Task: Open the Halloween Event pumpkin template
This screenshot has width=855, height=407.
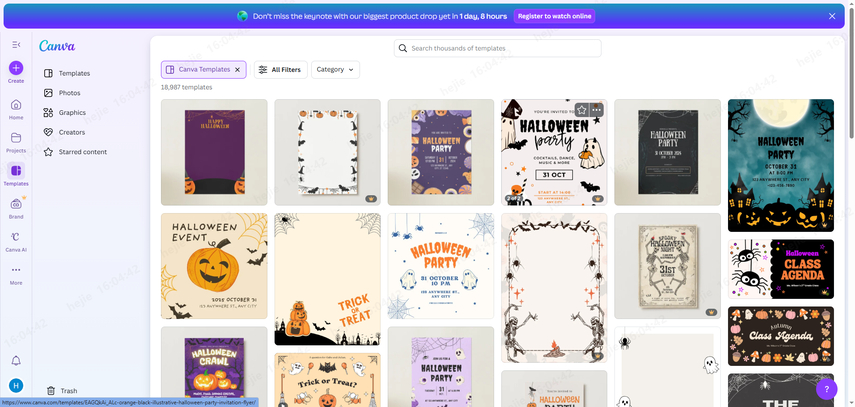Action: 214,266
